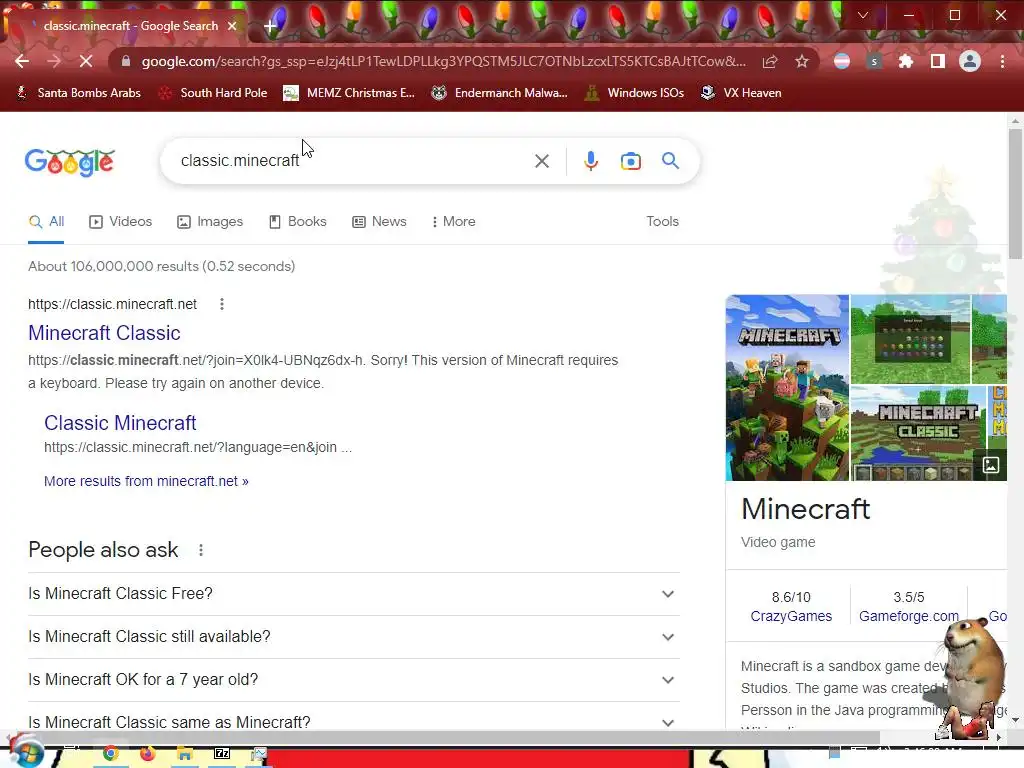Open the search Tools options

coord(662,221)
